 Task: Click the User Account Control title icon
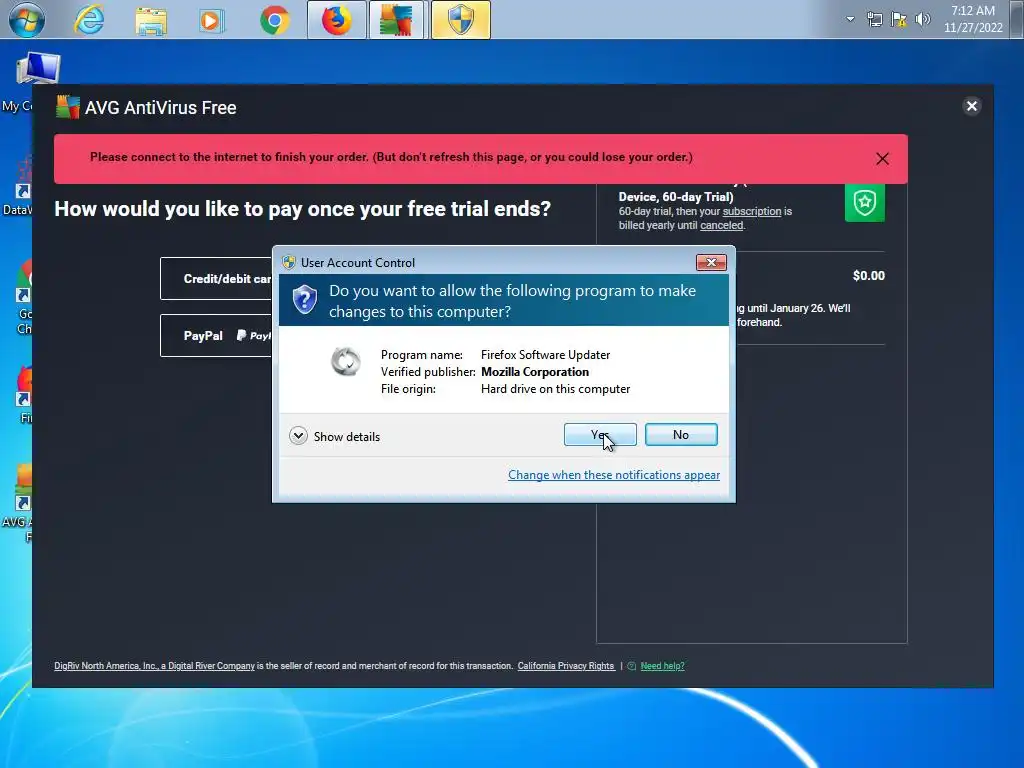[289, 263]
